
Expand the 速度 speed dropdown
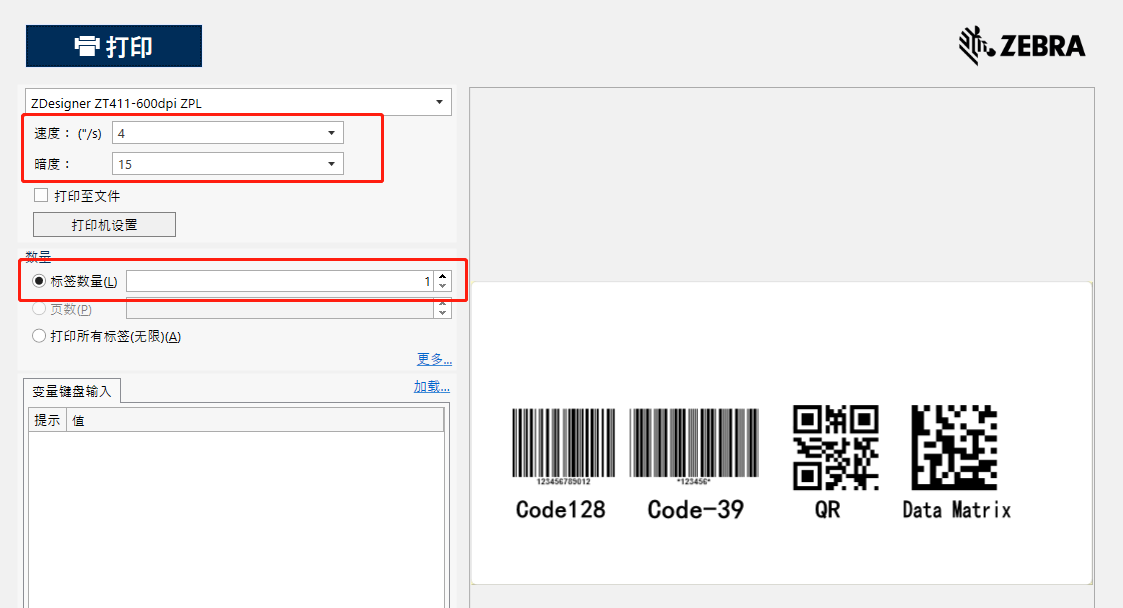(228, 133)
